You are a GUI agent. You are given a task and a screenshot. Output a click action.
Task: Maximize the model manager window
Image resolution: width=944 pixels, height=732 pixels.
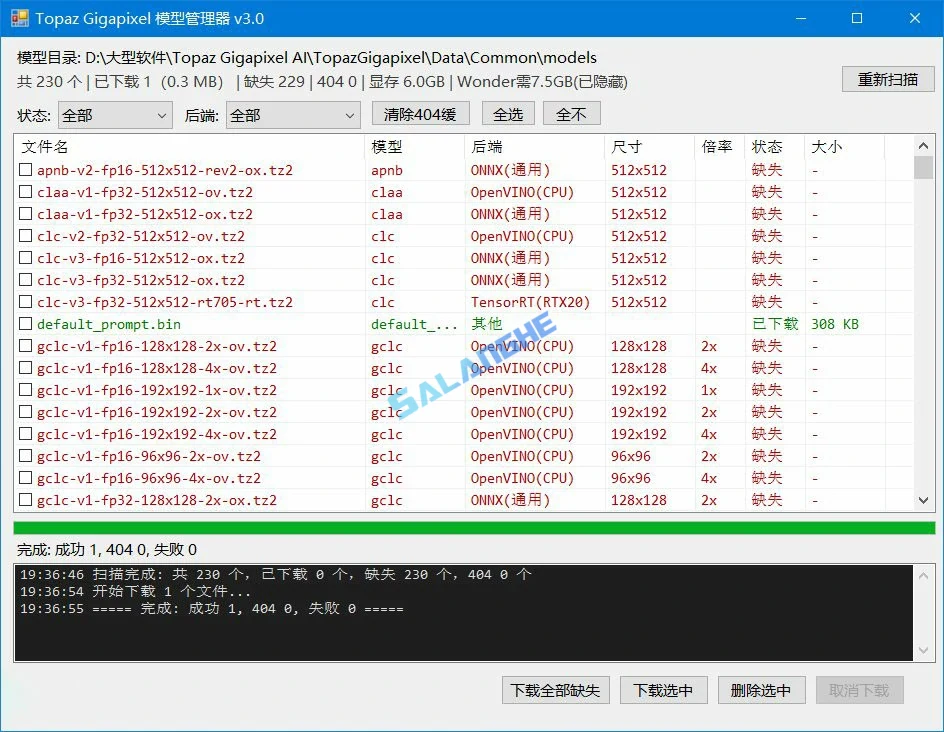pos(857,18)
